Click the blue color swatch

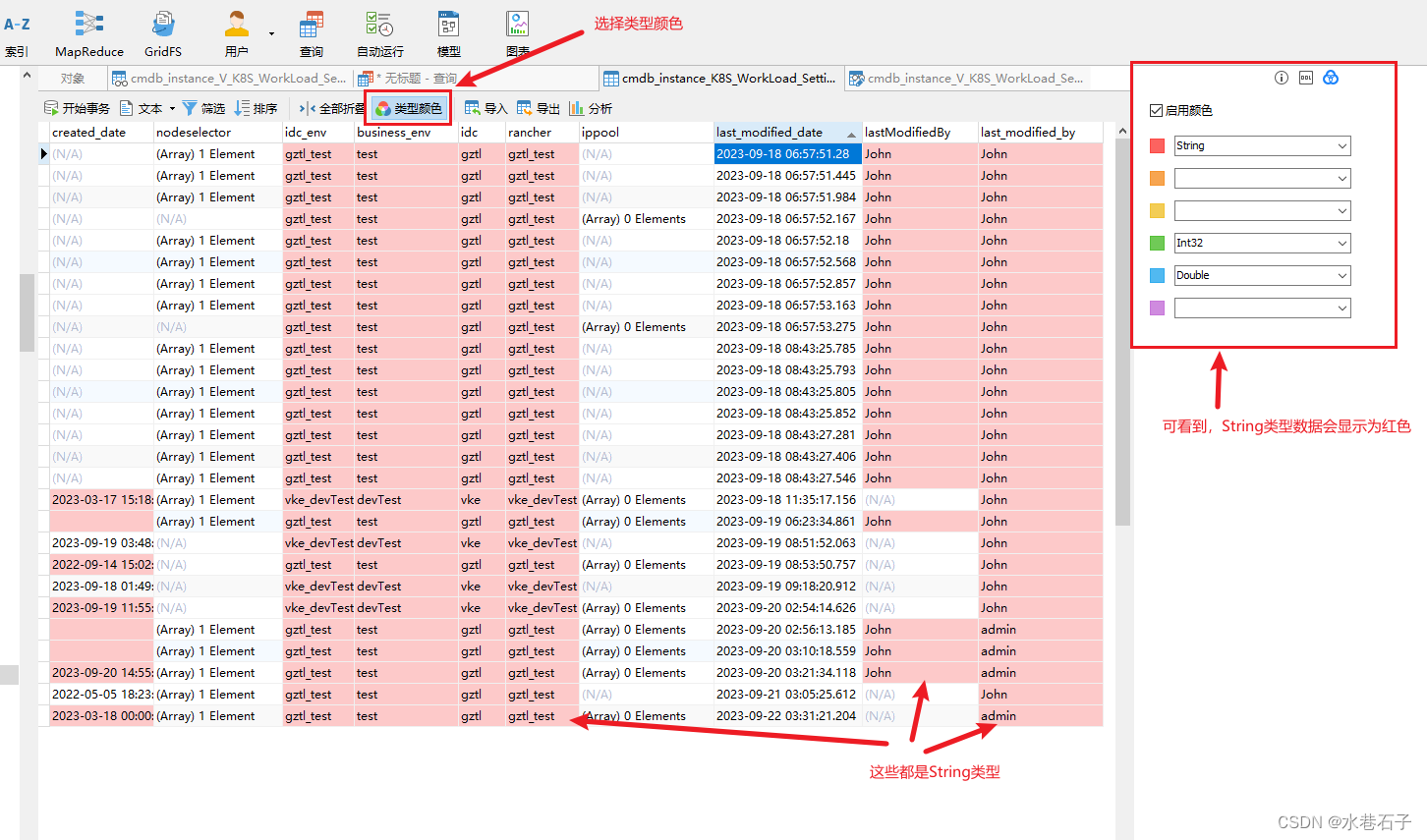coord(1157,275)
